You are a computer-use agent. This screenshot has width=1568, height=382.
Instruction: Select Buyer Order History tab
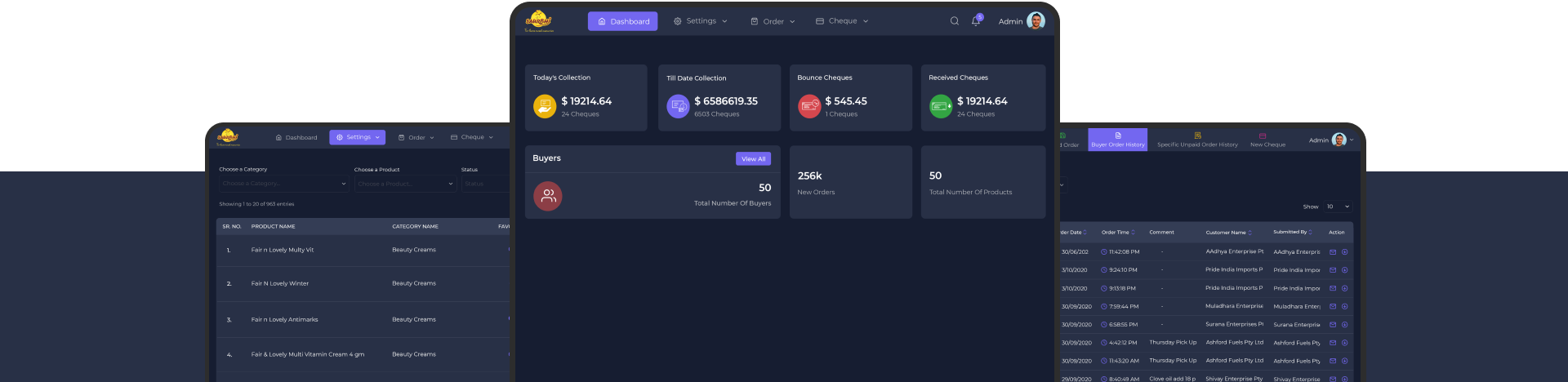tap(1118, 140)
